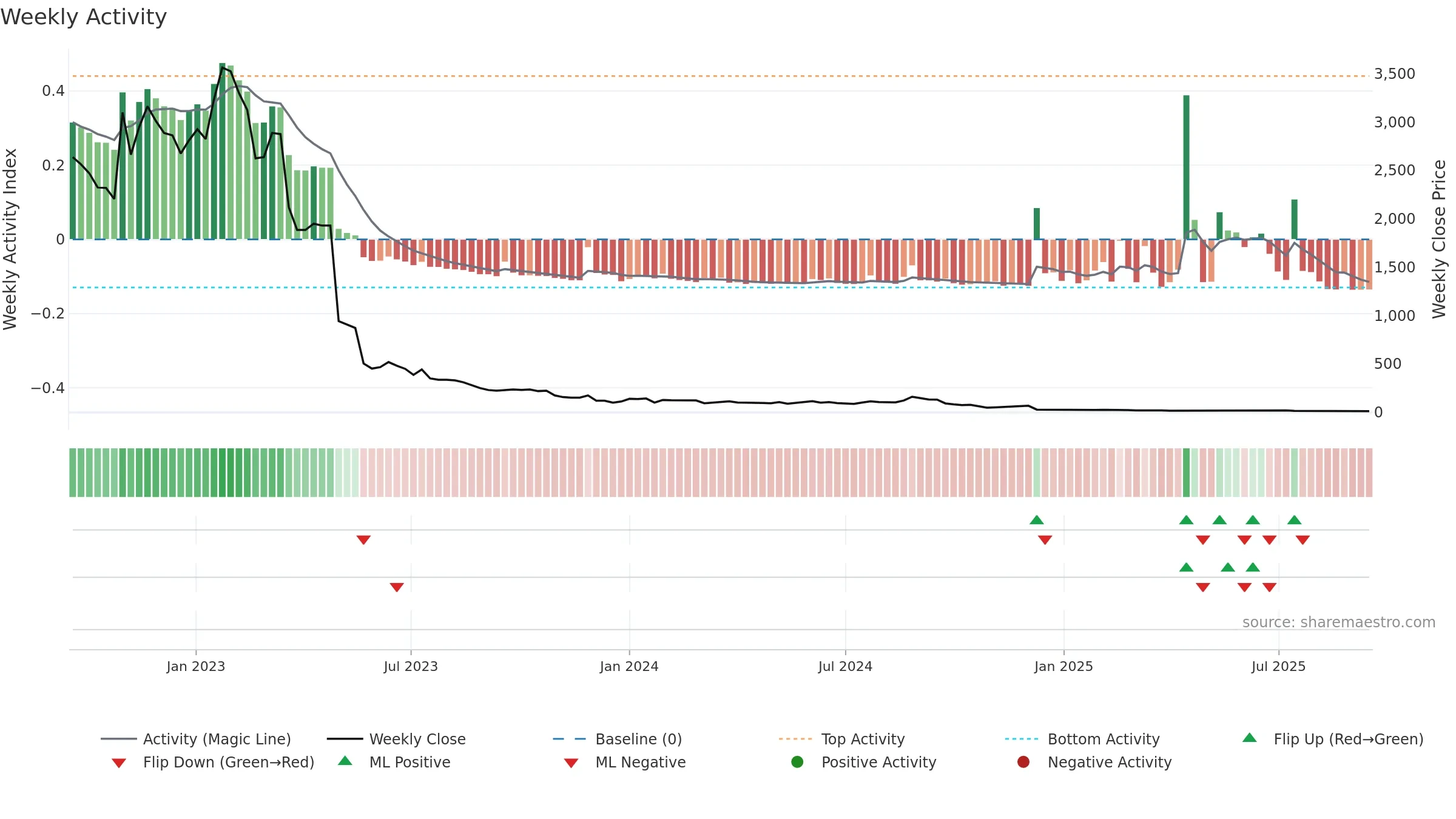Click the source: sharemaestro.com text
This screenshot has height=819, width=1456.
click(1339, 622)
